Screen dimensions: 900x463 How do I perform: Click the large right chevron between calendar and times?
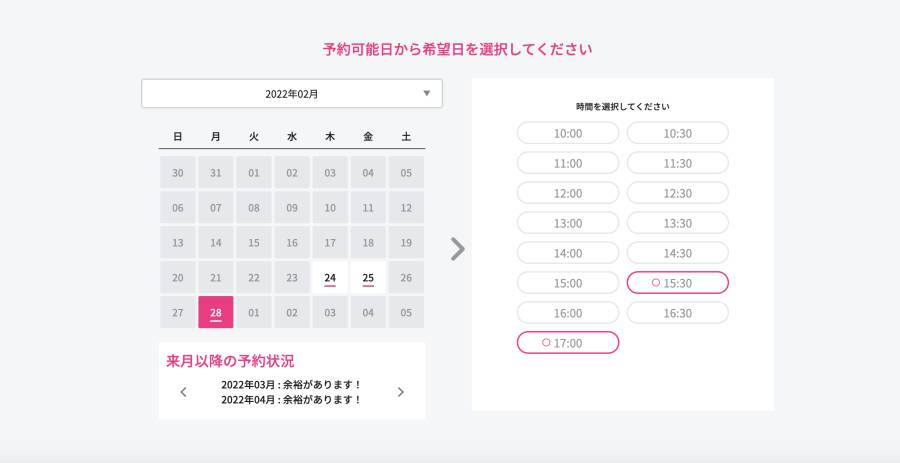[x=457, y=249]
